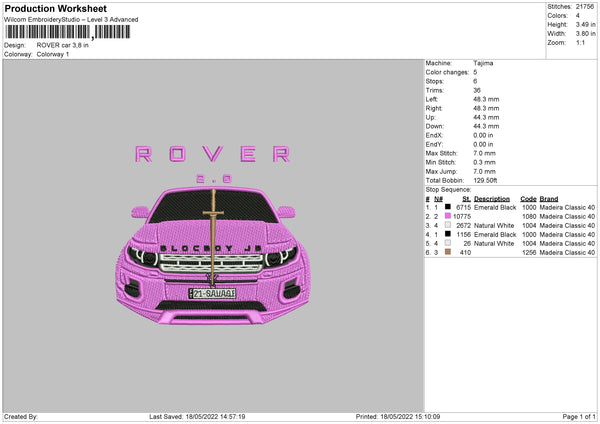Click the 'Printed' timestamp in footer
The height and width of the screenshot is (424, 600).
coord(398,417)
